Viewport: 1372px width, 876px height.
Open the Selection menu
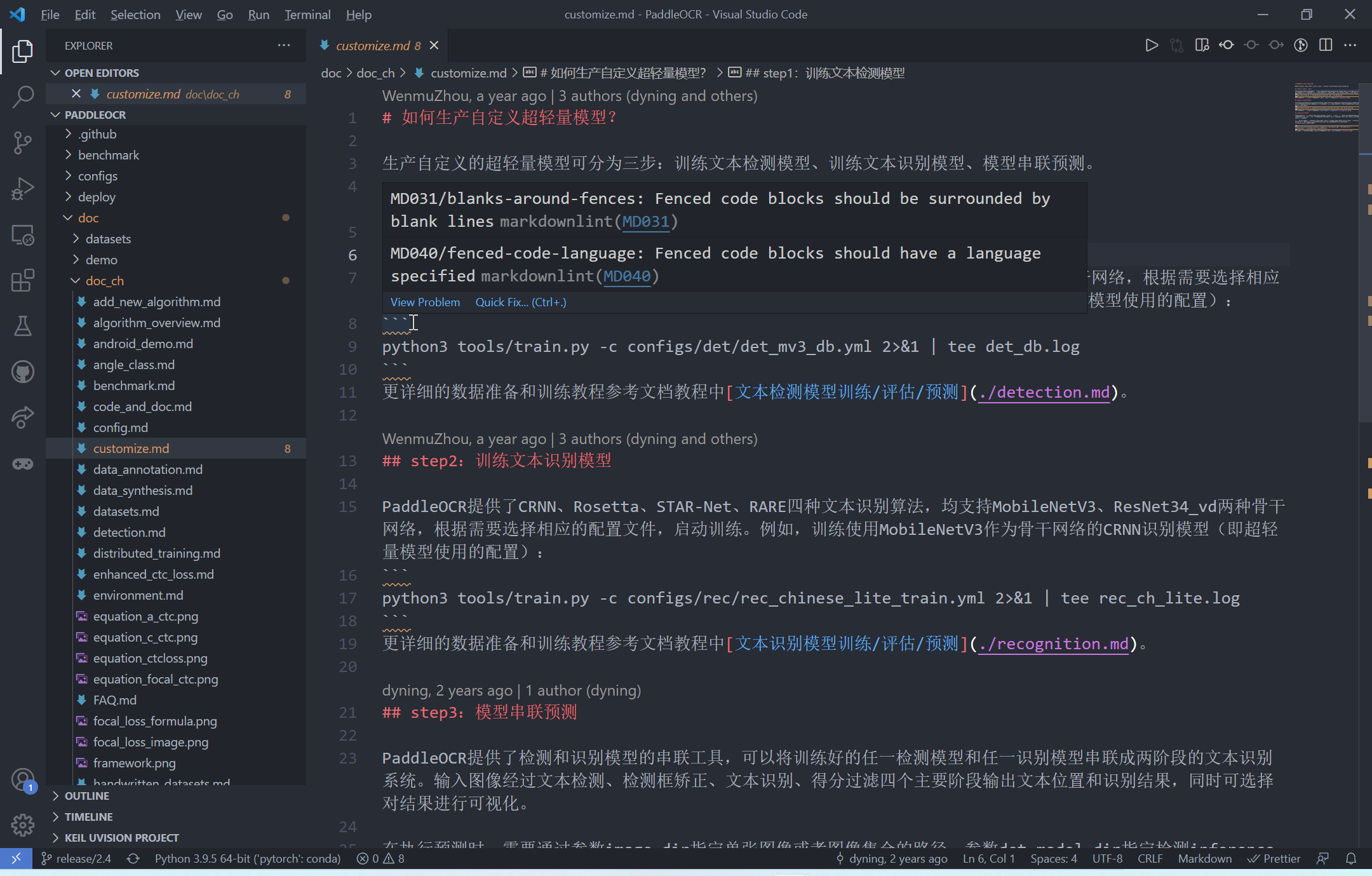135,14
